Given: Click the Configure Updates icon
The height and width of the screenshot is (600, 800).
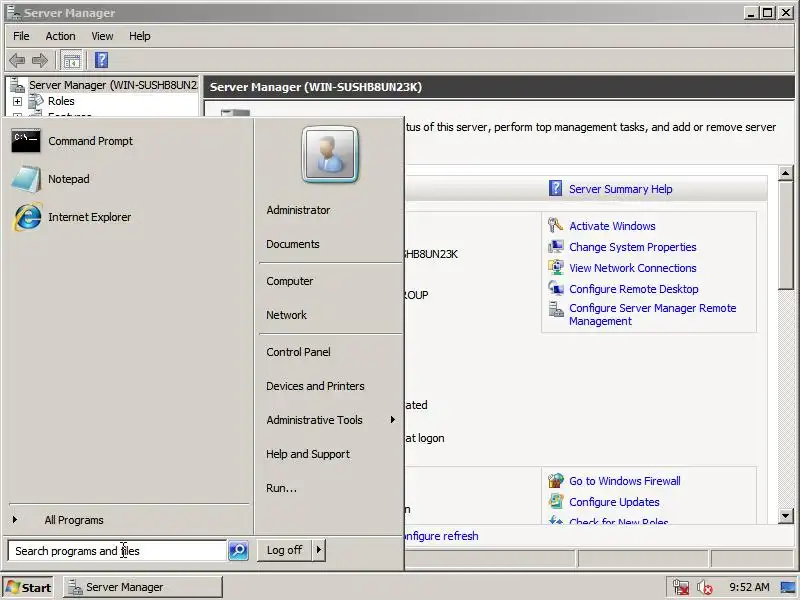Looking at the screenshot, I should (x=555, y=502).
